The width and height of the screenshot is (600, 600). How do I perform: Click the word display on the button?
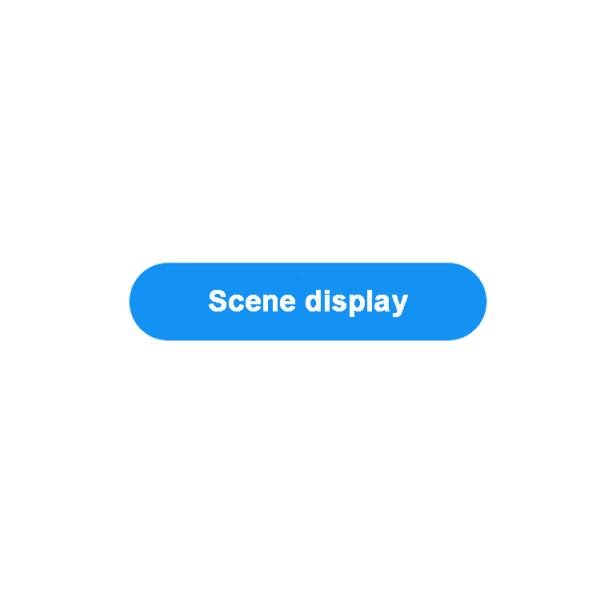(x=356, y=302)
